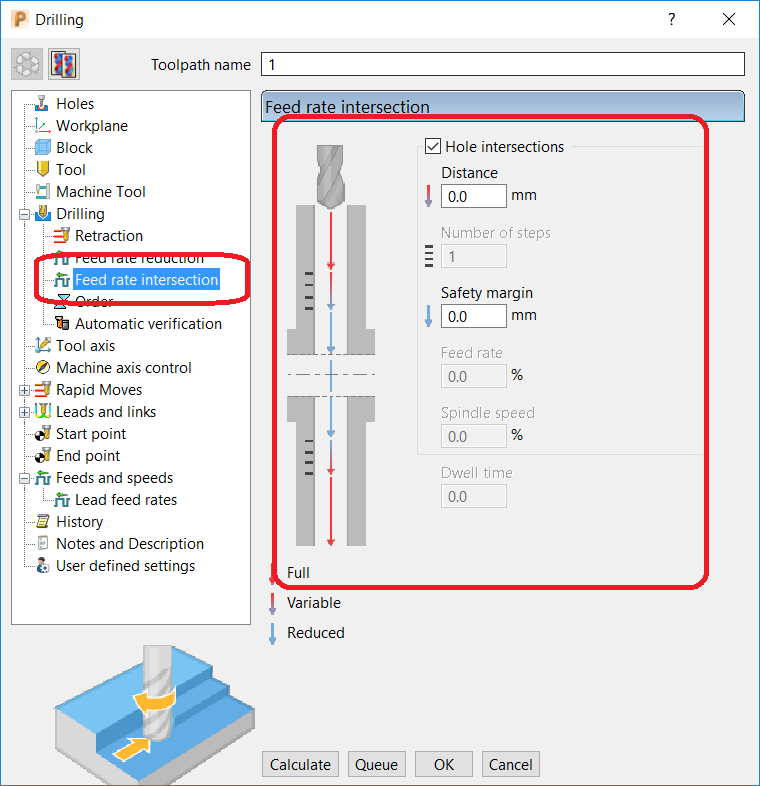The height and width of the screenshot is (786, 760).
Task: Click the Safety margin value field
Action: click(474, 316)
